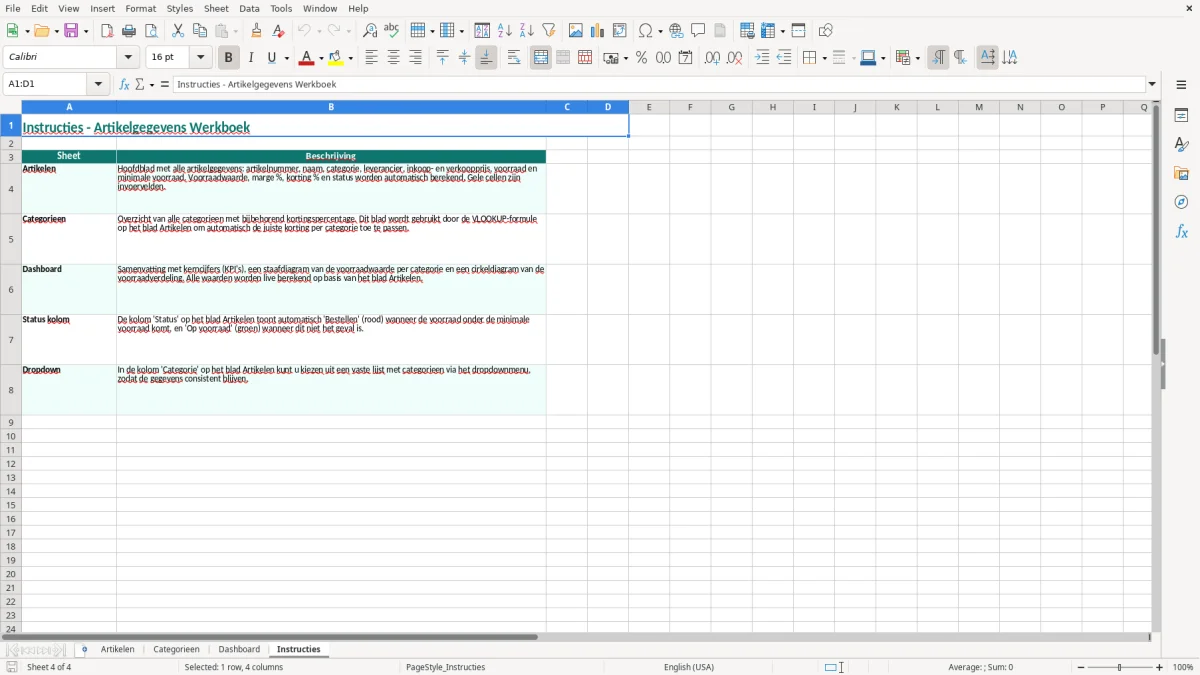Switch to the Dashboard sheet tab
The image size is (1200, 675).
(239, 650)
